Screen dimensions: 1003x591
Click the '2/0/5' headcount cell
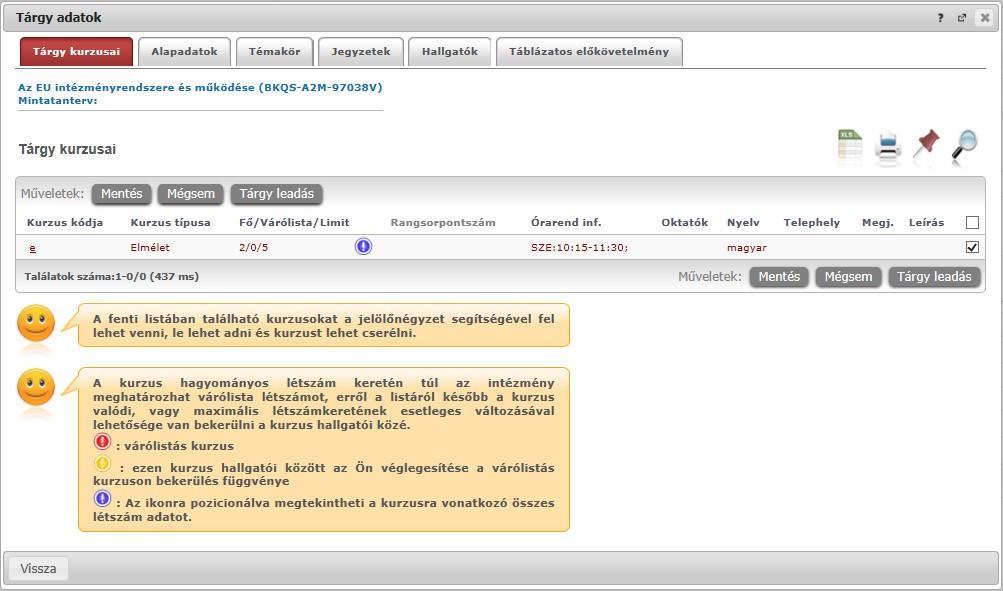(x=253, y=248)
